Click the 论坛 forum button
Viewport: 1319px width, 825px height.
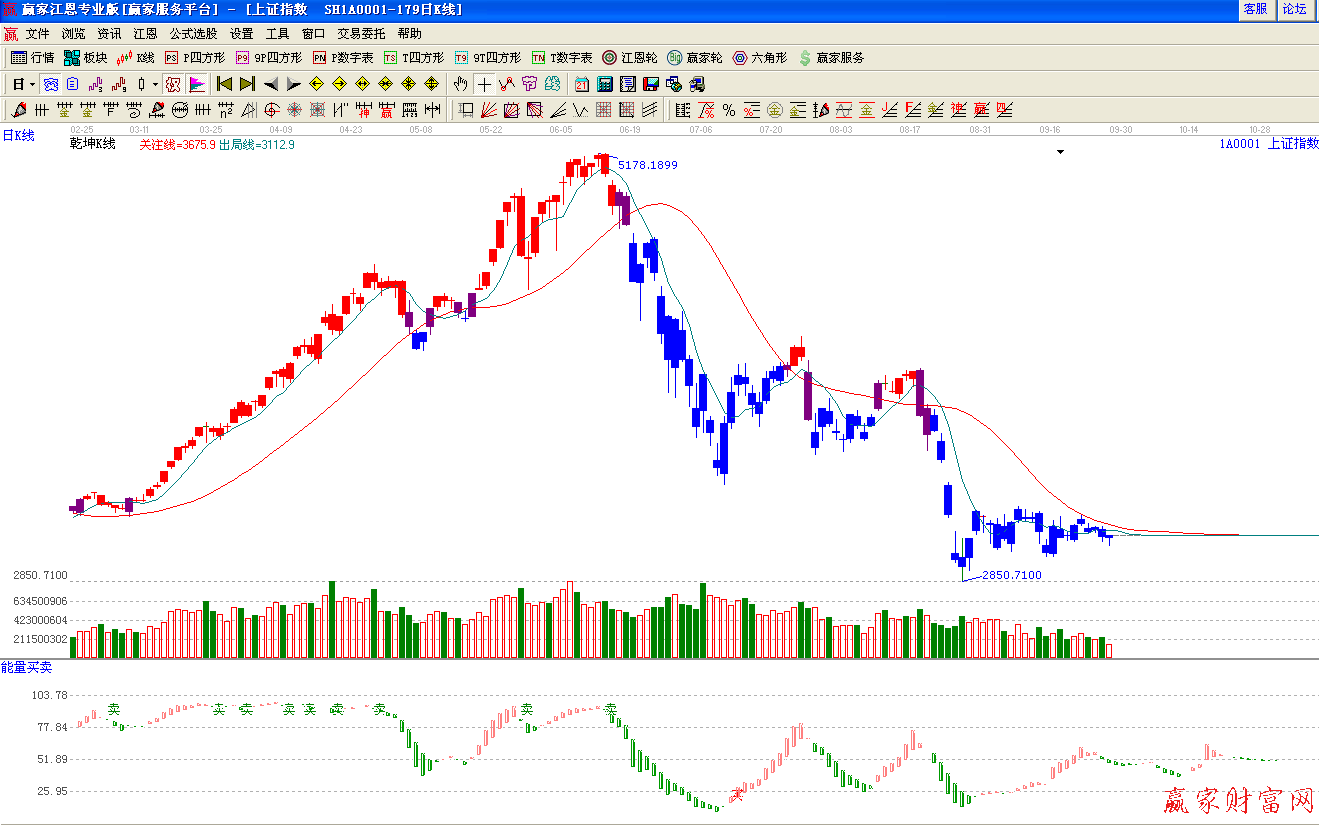[1294, 9]
